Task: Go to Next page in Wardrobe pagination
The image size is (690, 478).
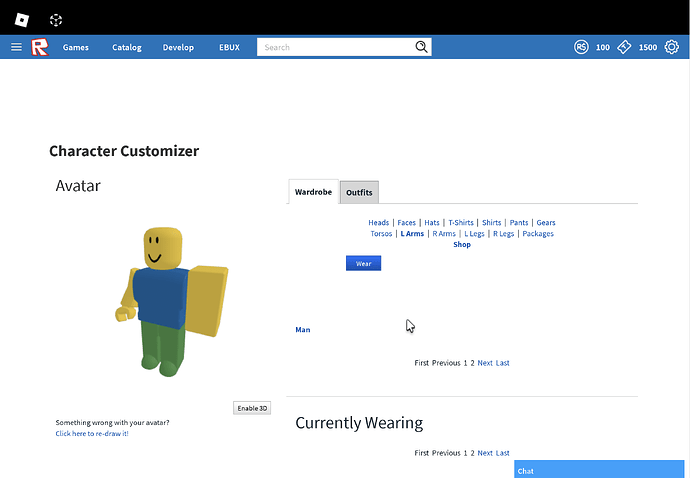Action: pos(485,363)
